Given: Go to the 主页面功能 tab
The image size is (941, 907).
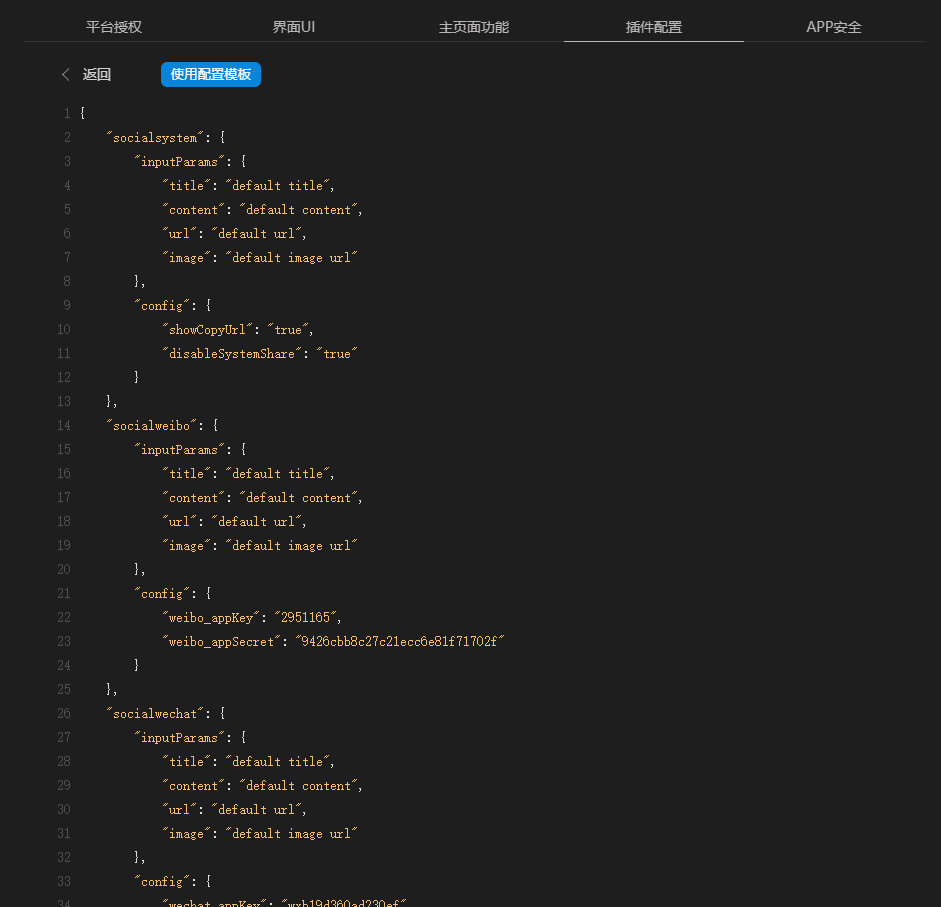Looking at the screenshot, I should tap(474, 27).
